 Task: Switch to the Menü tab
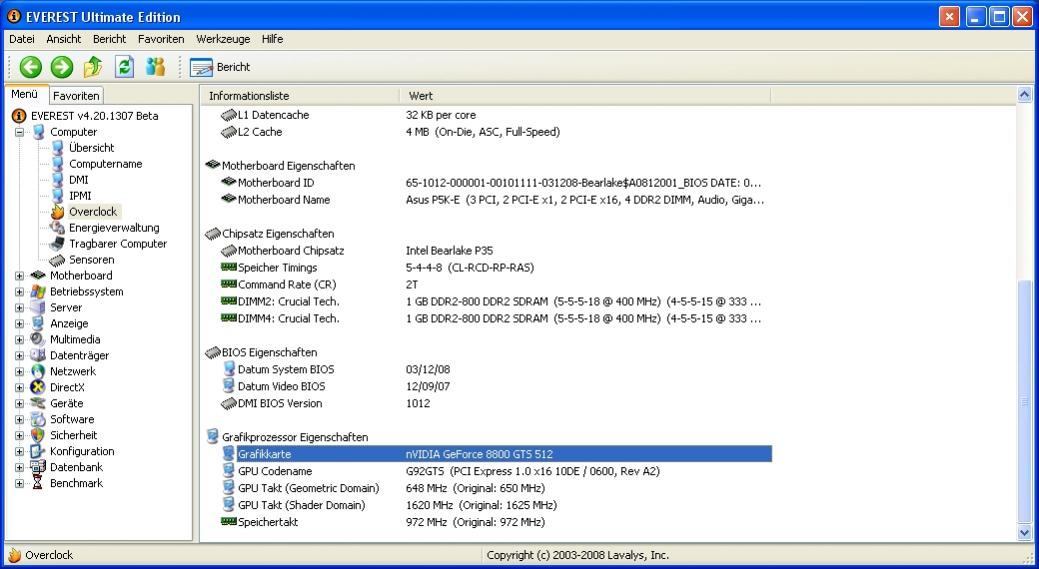tap(25, 94)
